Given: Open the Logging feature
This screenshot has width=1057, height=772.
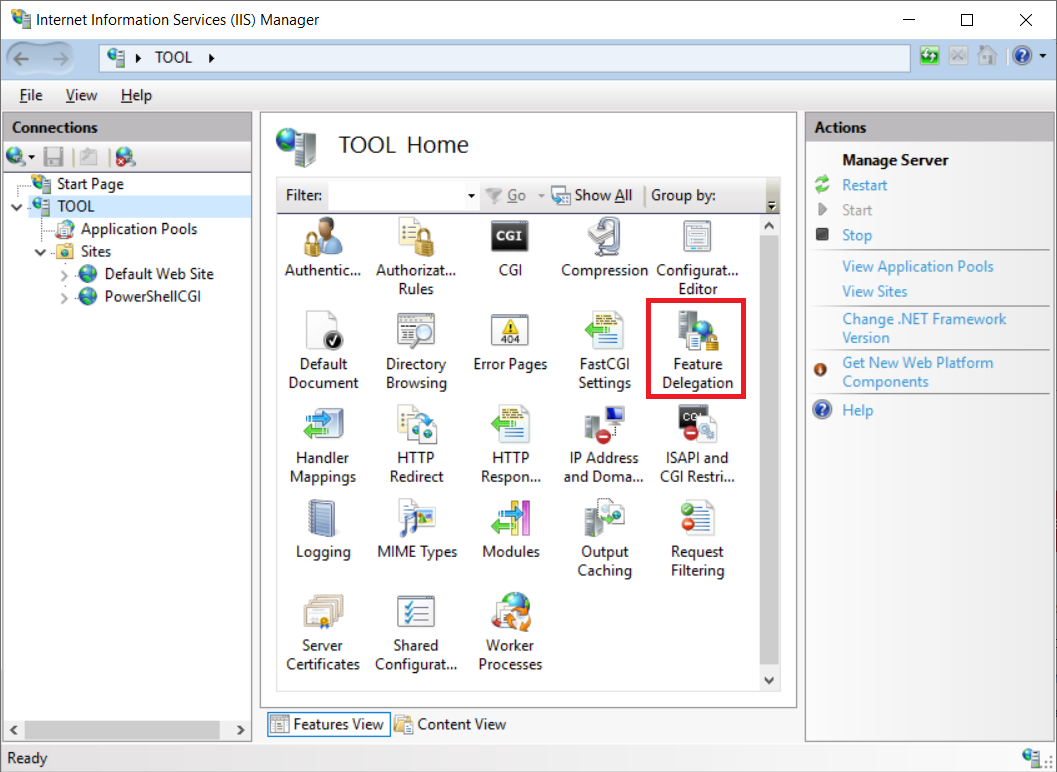Looking at the screenshot, I should 323,529.
